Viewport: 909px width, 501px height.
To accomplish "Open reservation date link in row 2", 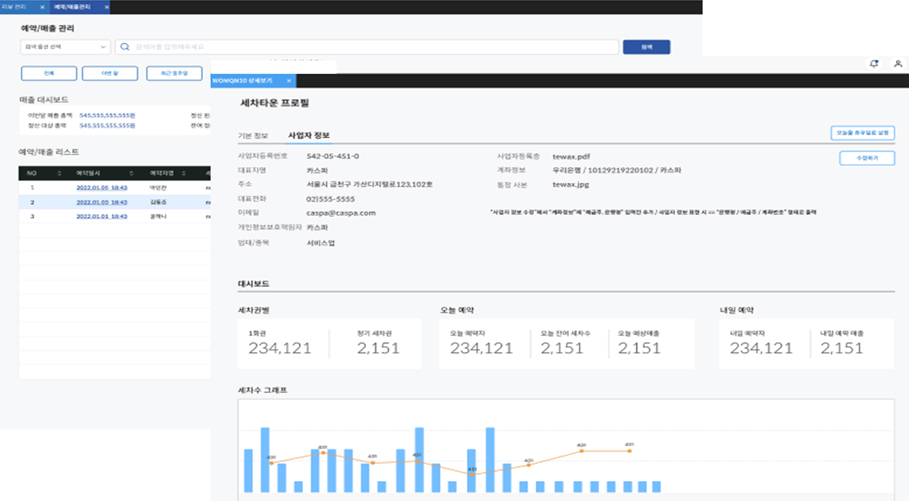I will click(101, 202).
